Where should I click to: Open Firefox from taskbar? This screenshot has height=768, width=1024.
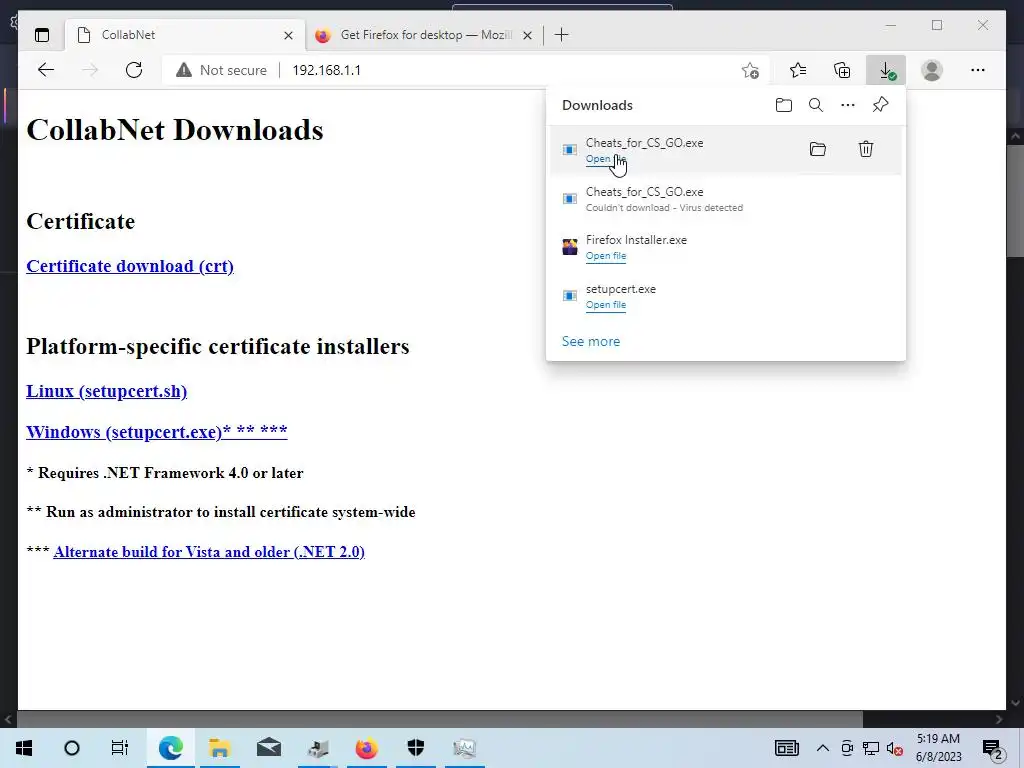tap(366, 748)
